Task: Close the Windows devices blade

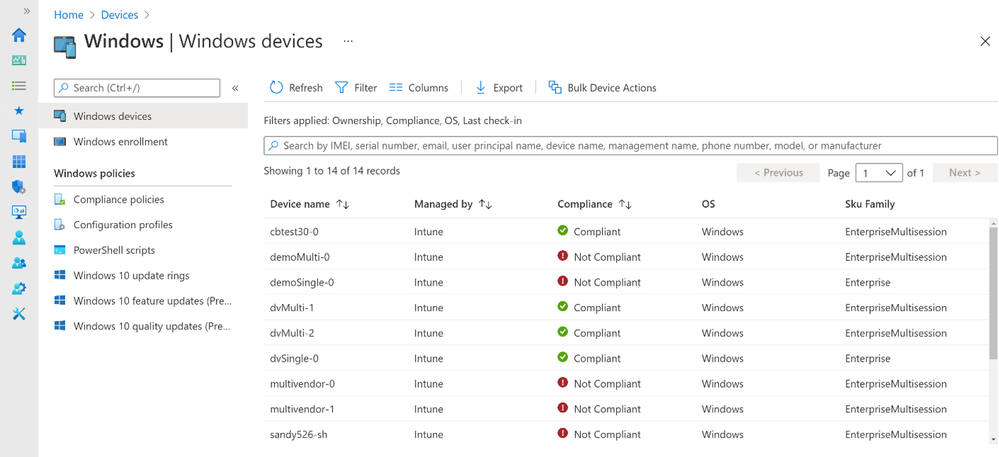Action: point(984,41)
